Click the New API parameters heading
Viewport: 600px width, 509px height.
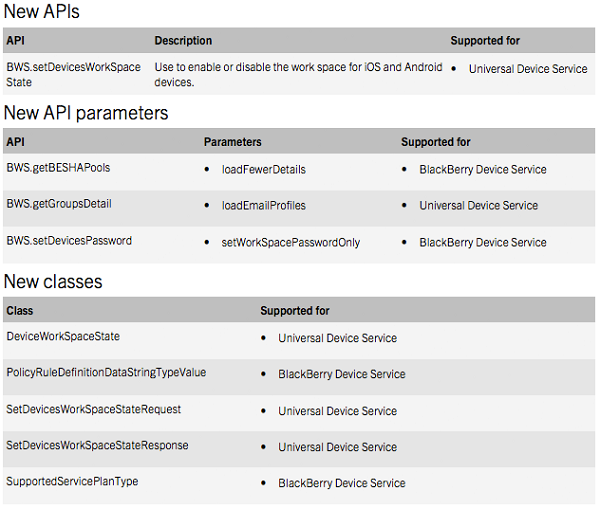click(86, 113)
